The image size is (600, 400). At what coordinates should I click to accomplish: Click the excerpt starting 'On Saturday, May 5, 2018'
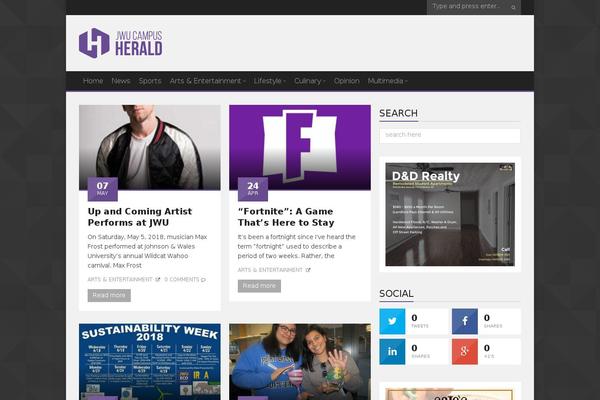[x=148, y=251]
